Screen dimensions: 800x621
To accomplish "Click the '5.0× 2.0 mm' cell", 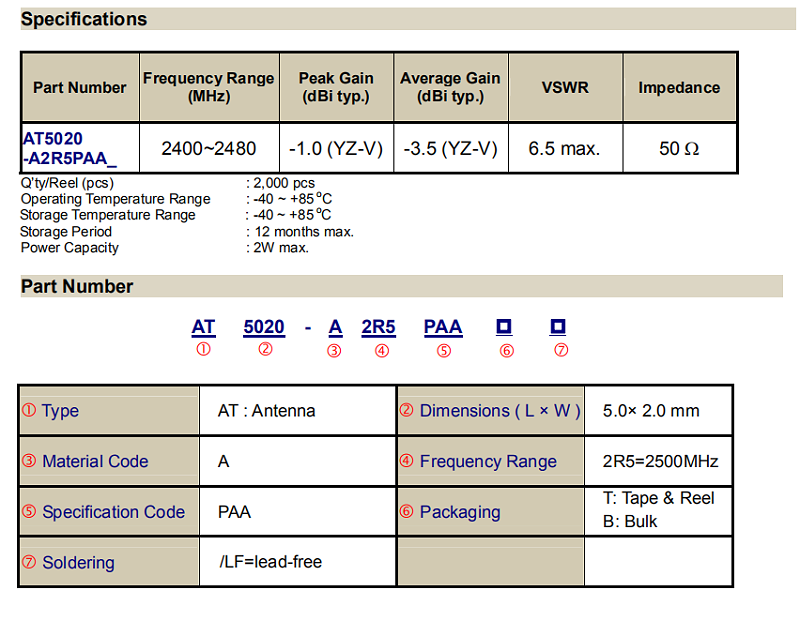I will [658, 411].
